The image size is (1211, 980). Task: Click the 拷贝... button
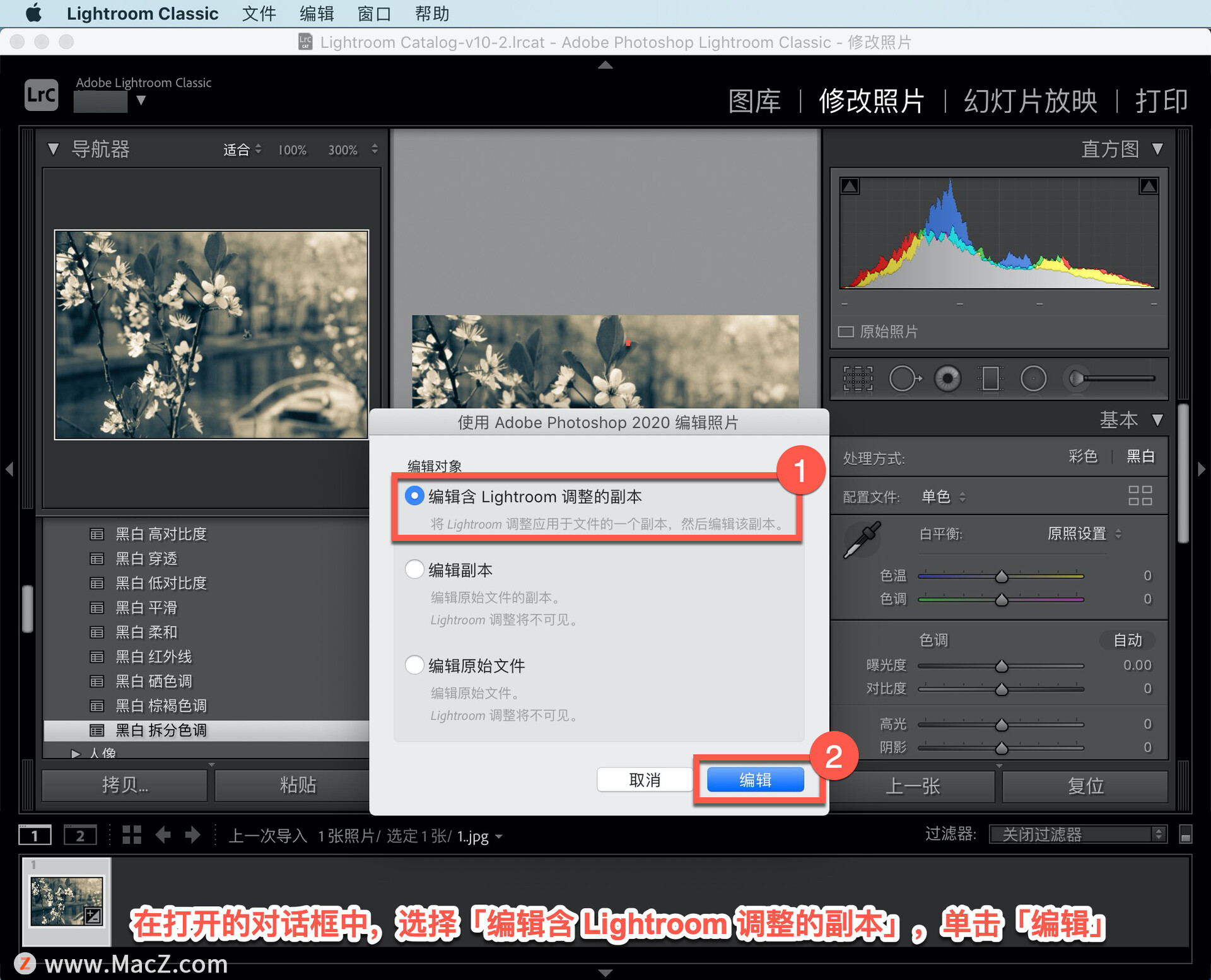(125, 785)
